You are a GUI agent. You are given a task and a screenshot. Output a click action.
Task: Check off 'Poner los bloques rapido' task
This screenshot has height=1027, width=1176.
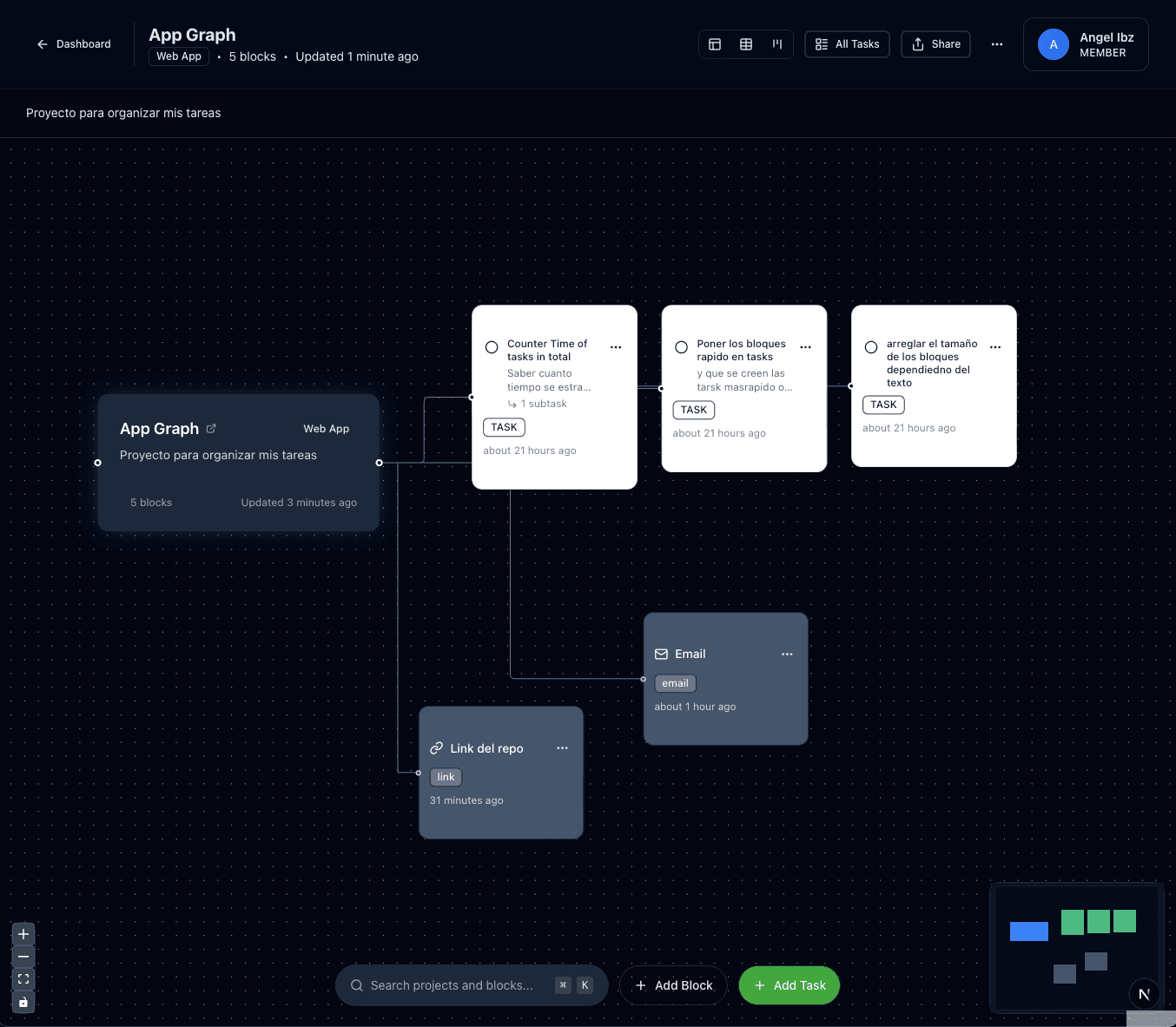coord(682,347)
